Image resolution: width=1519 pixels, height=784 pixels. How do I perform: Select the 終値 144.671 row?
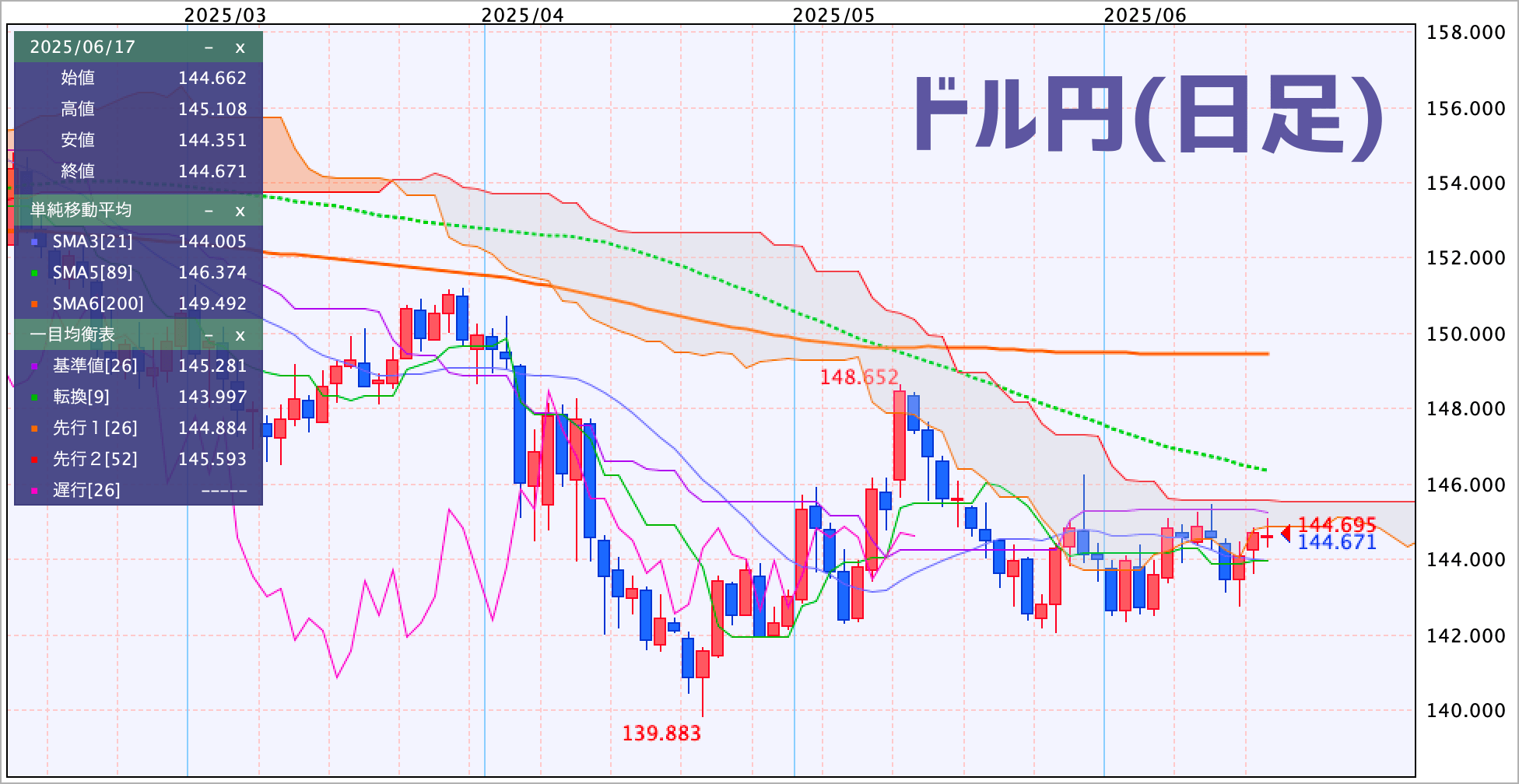(x=139, y=171)
